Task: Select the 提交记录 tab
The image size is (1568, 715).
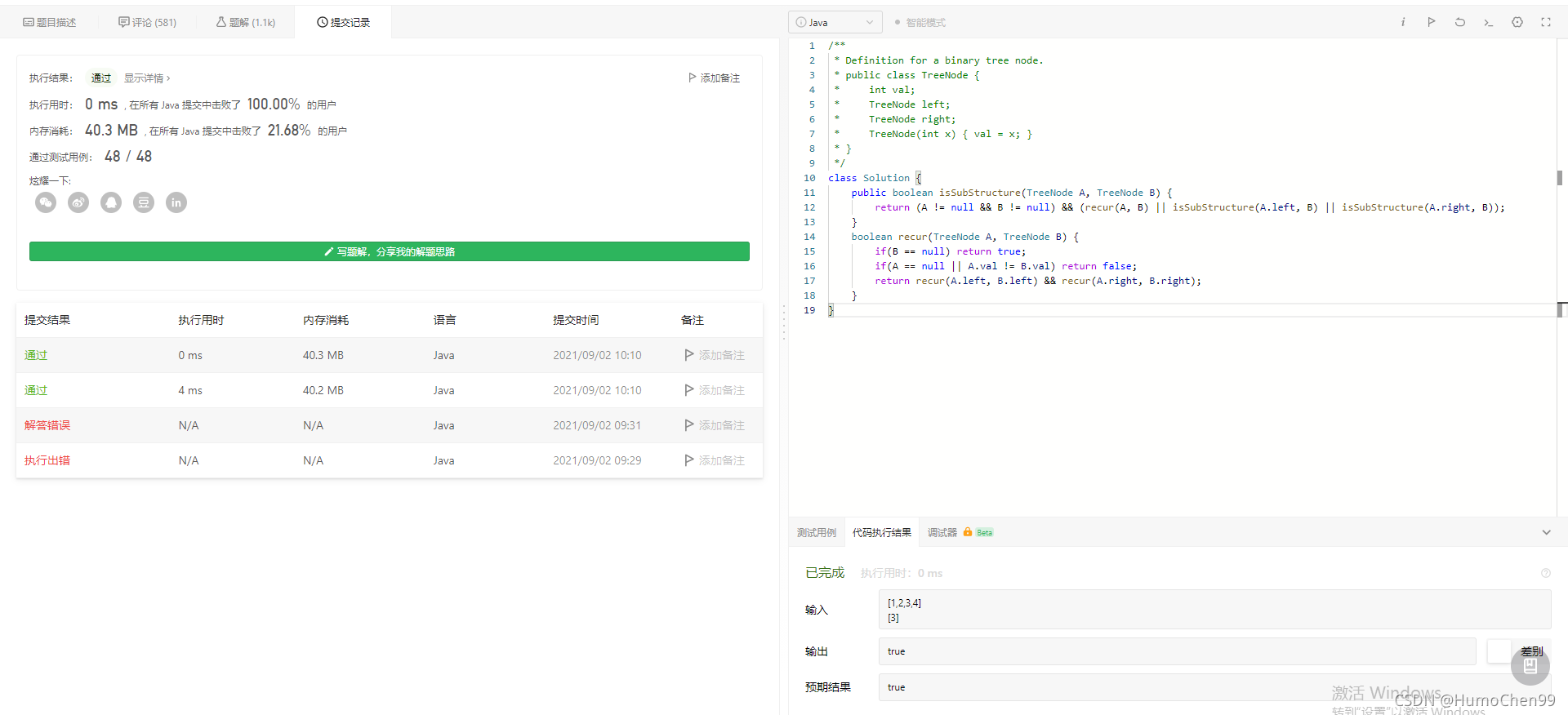Action: 343,22
